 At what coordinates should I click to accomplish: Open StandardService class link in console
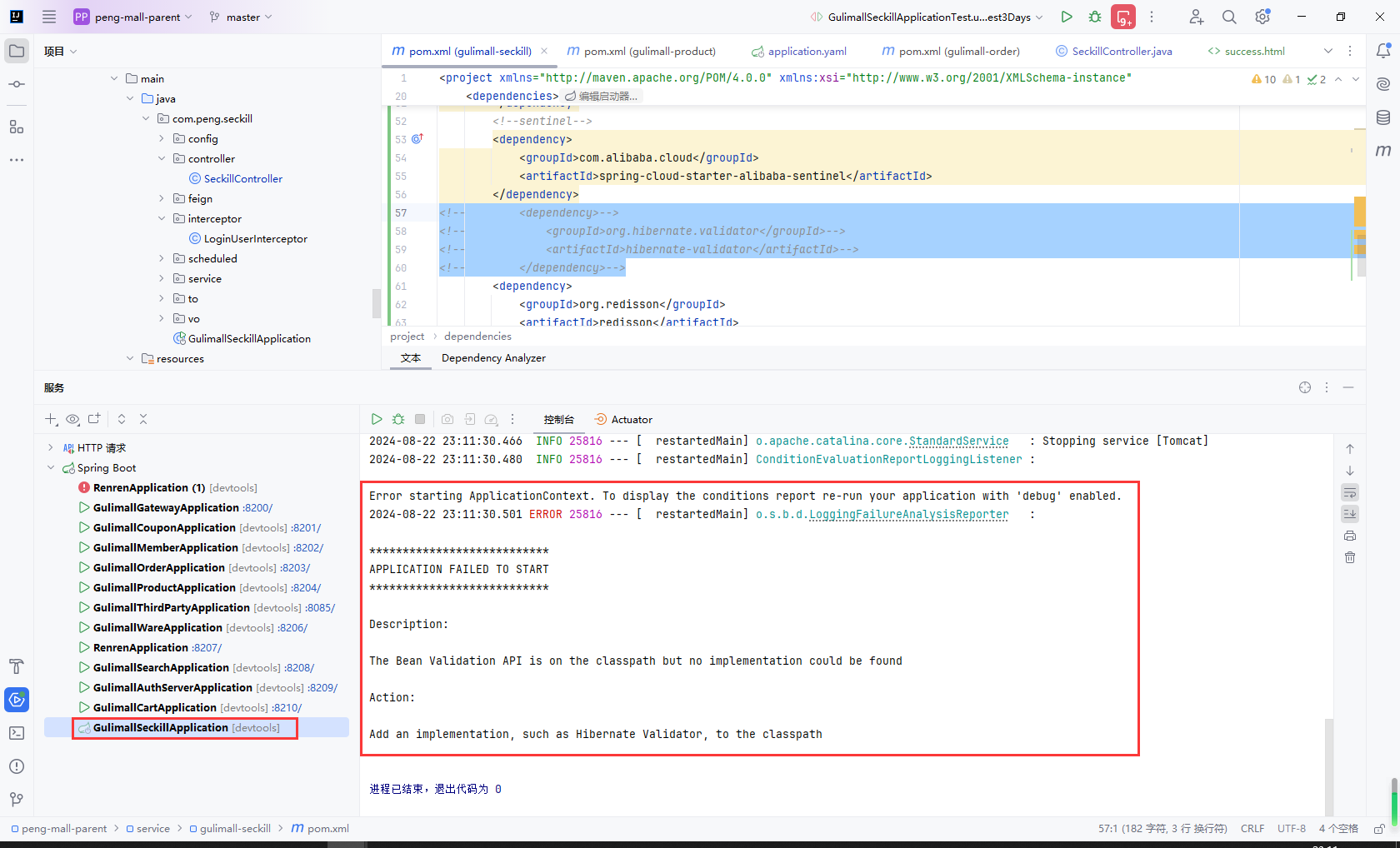coord(958,441)
